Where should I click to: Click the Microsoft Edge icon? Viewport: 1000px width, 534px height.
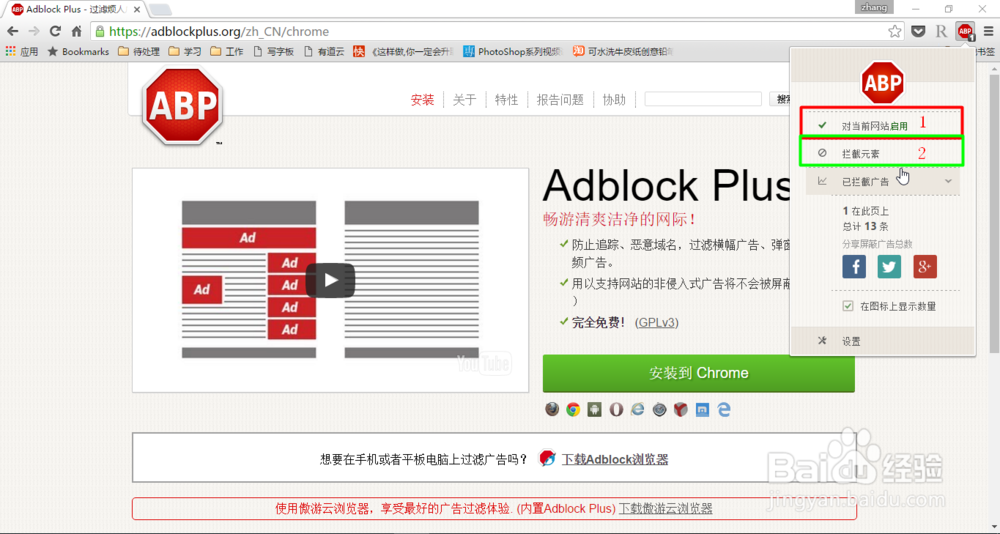[x=724, y=409]
